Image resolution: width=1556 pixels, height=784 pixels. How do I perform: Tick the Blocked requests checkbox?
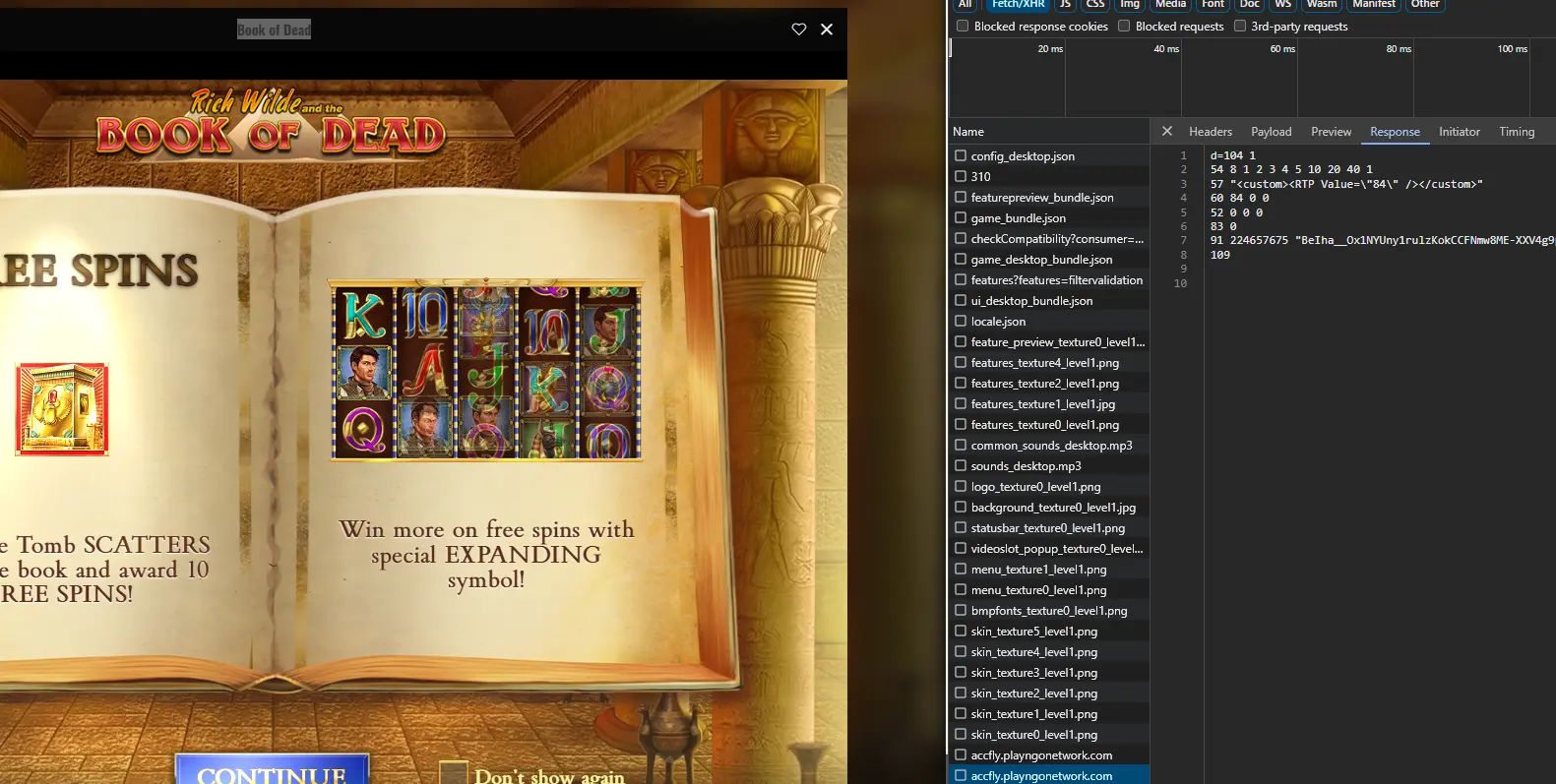pos(1124,26)
